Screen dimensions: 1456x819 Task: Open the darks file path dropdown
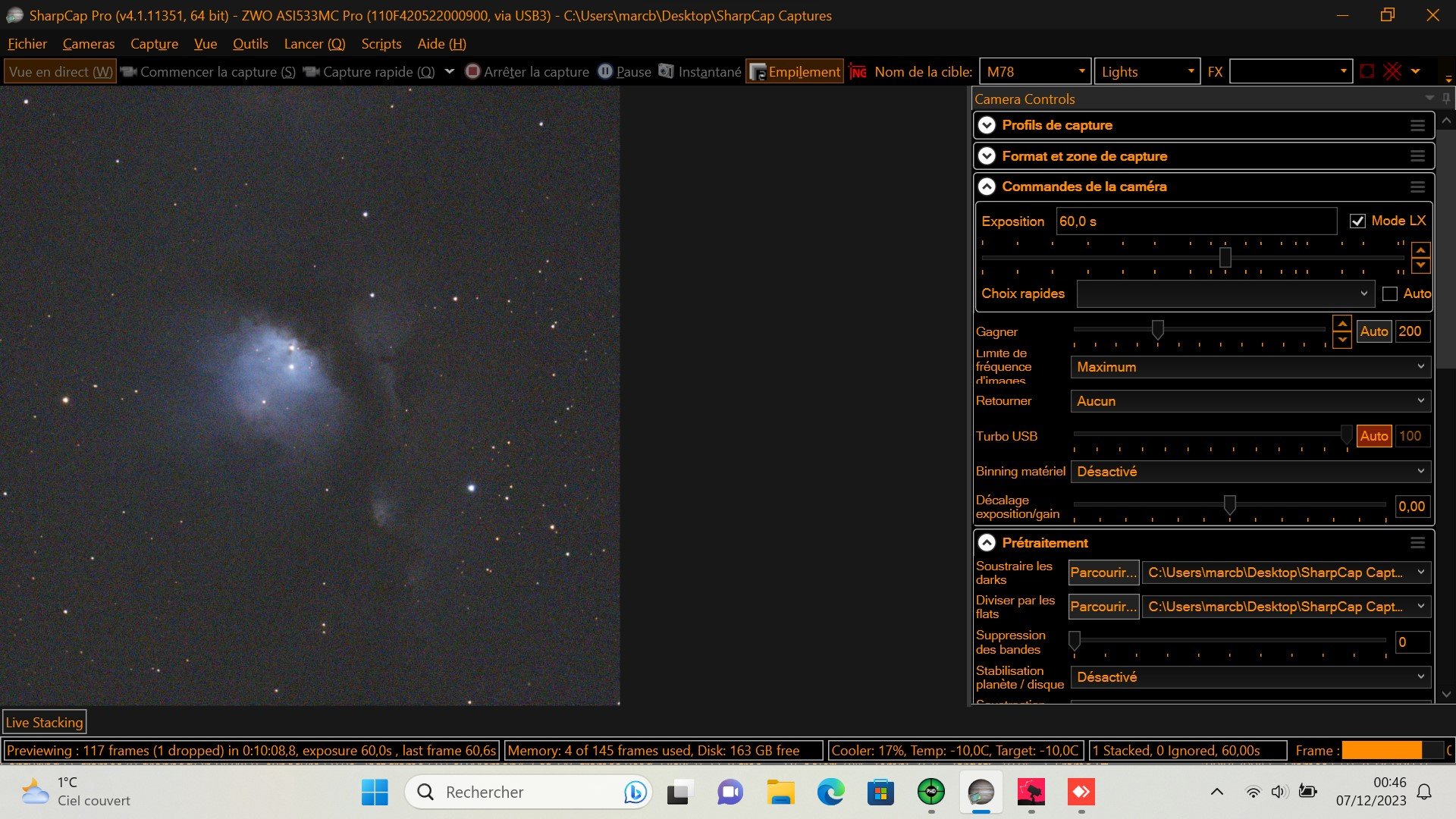[1286, 573]
